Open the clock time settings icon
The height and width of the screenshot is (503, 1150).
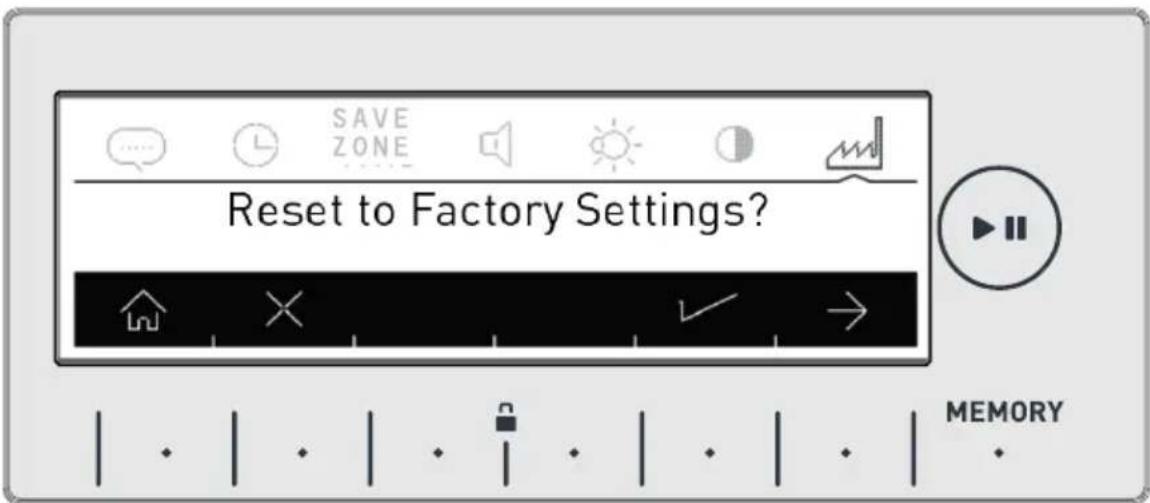click(255, 145)
